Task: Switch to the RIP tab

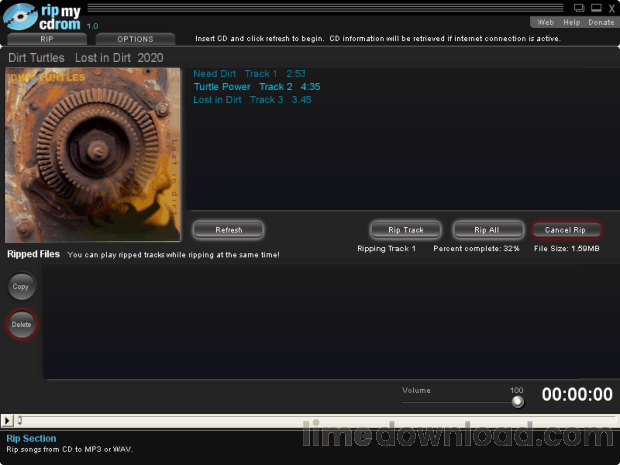Action: click(47, 39)
